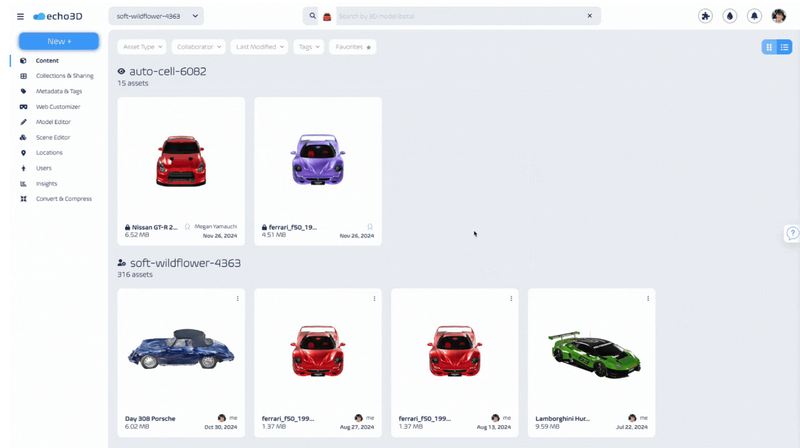This screenshot has height=448, width=800.
Task: Switch to list view layout
Action: coord(785,47)
